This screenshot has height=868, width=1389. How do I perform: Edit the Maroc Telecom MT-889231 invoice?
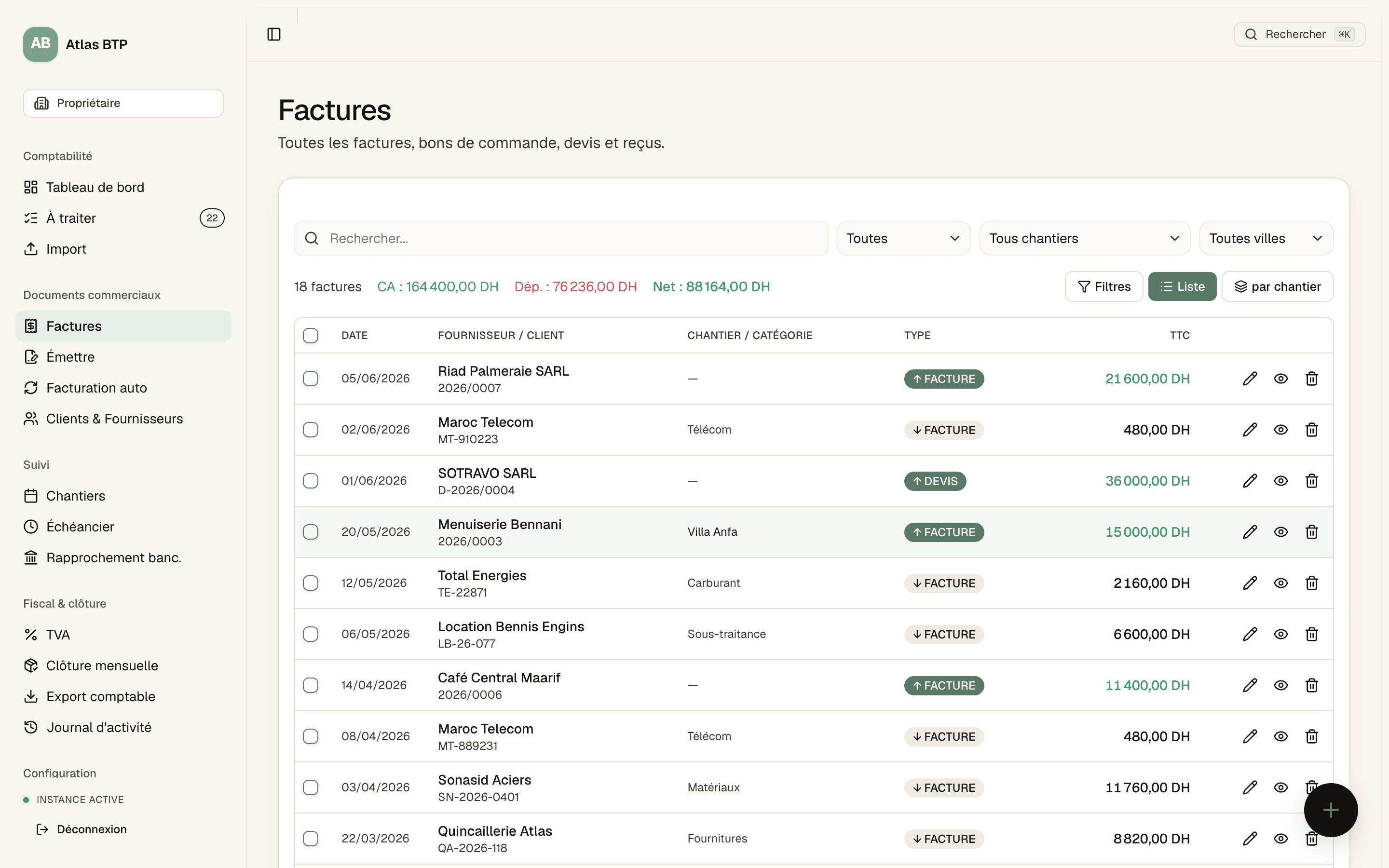point(1250,736)
